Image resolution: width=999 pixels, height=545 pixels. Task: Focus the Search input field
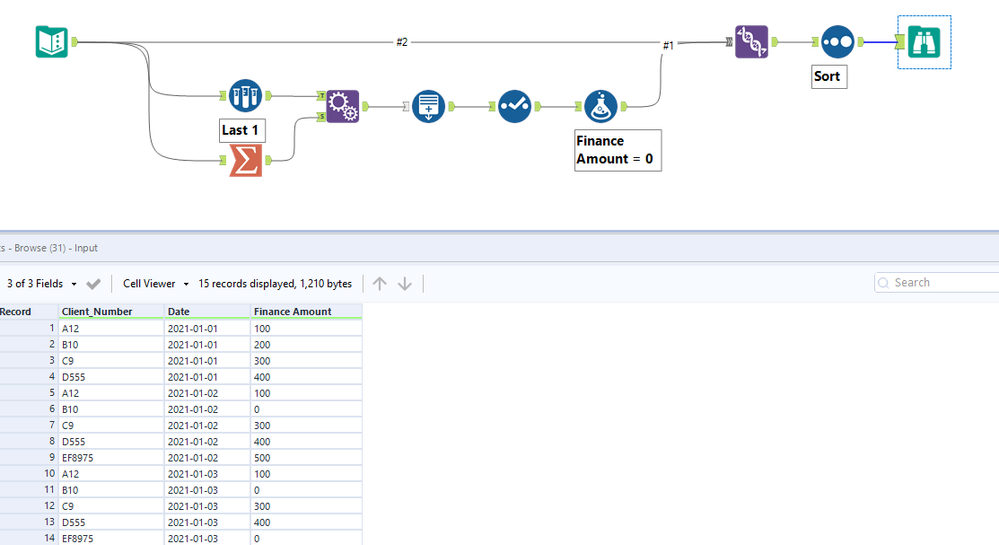pos(937,282)
